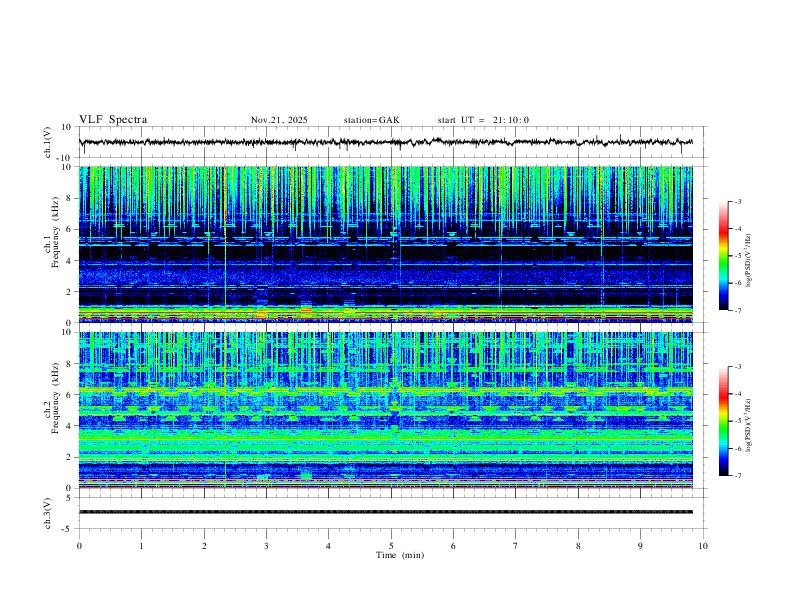Screen dimensions: 792x612
Task: Click the time axis tick label "7"
Action: pyautogui.click(x=516, y=546)
